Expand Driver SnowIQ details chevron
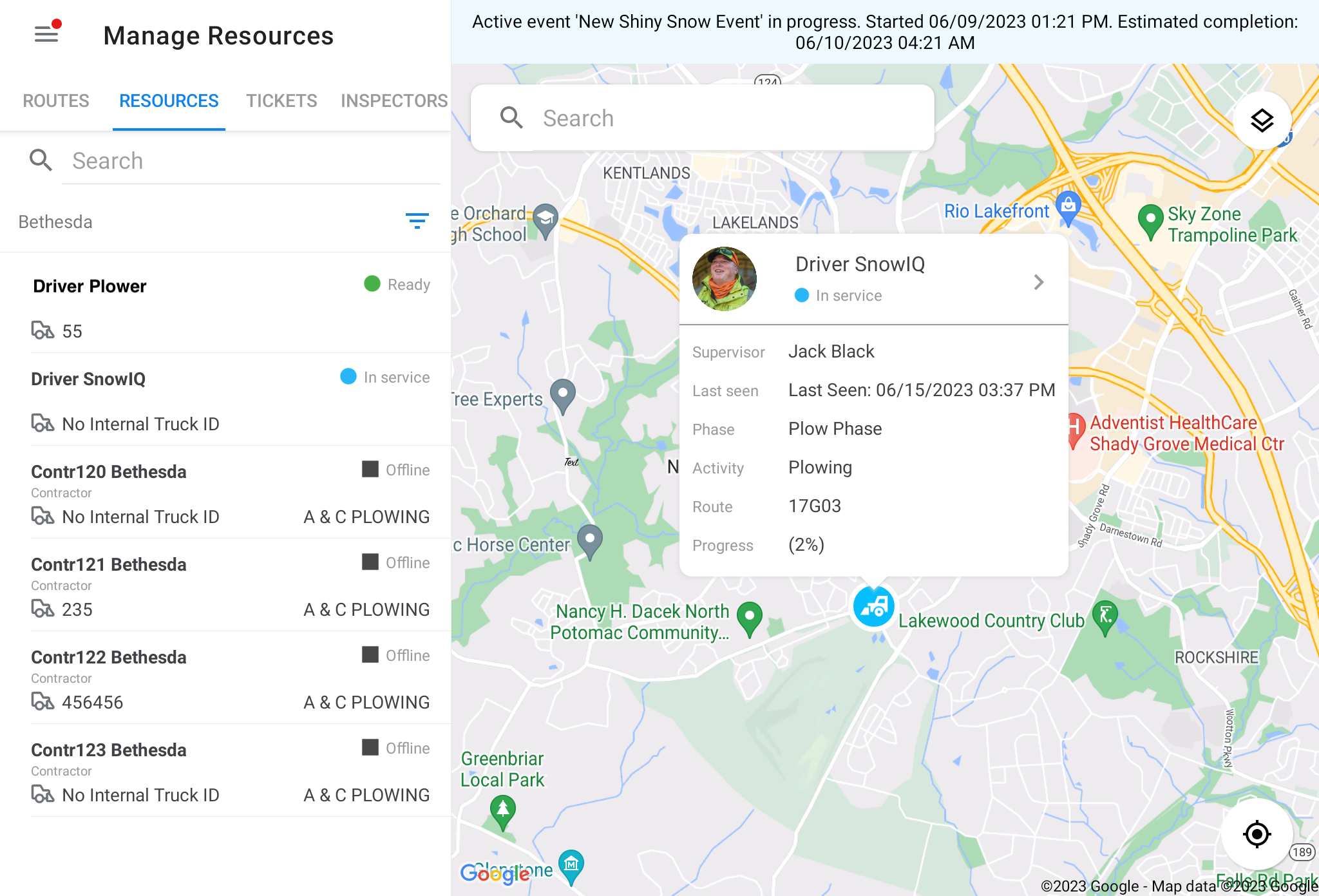 [x=1038, y=282]
